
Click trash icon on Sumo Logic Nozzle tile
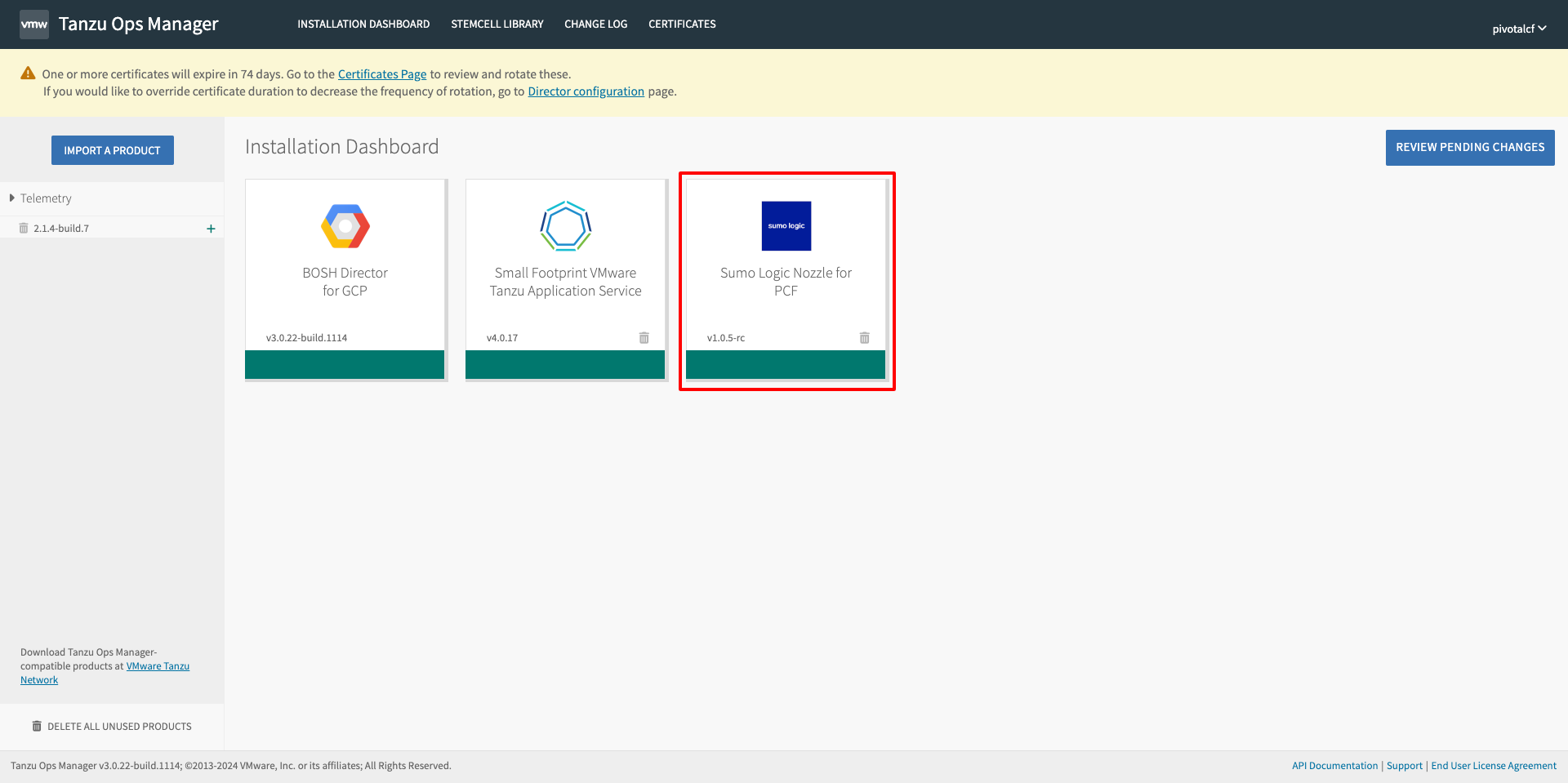[864, 338]
